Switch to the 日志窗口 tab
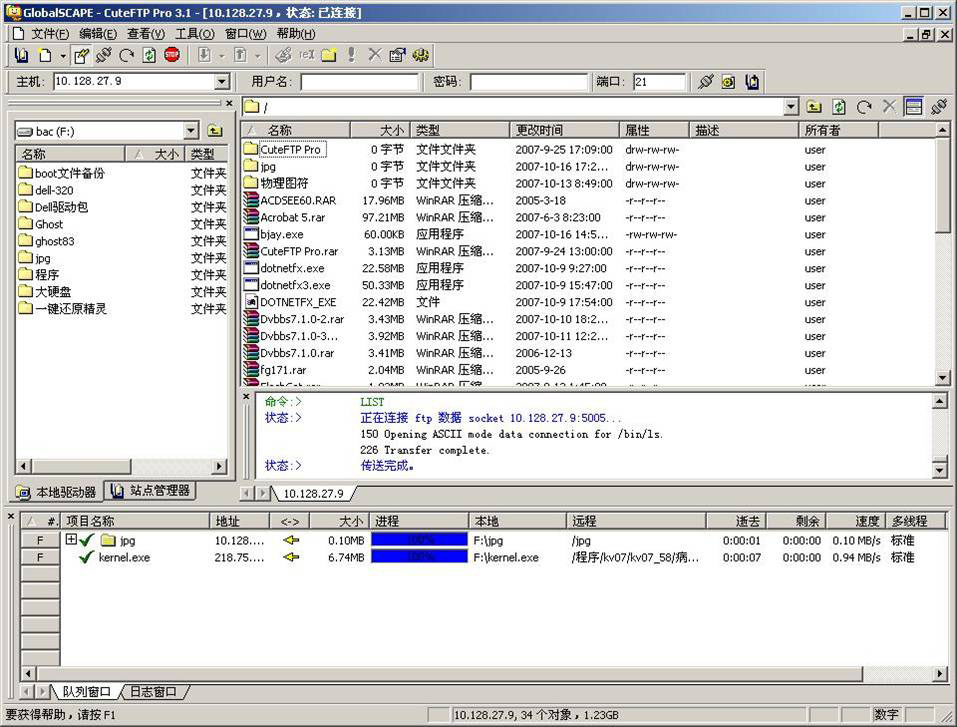The height and width of the screenshot is (727, 957). 153,691
